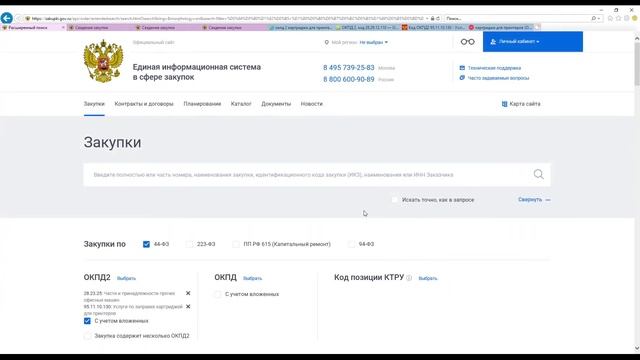Click 'Выбрать' next to Код позиции КТРУ
The image size is (640, 360).
tap(428, 278)
